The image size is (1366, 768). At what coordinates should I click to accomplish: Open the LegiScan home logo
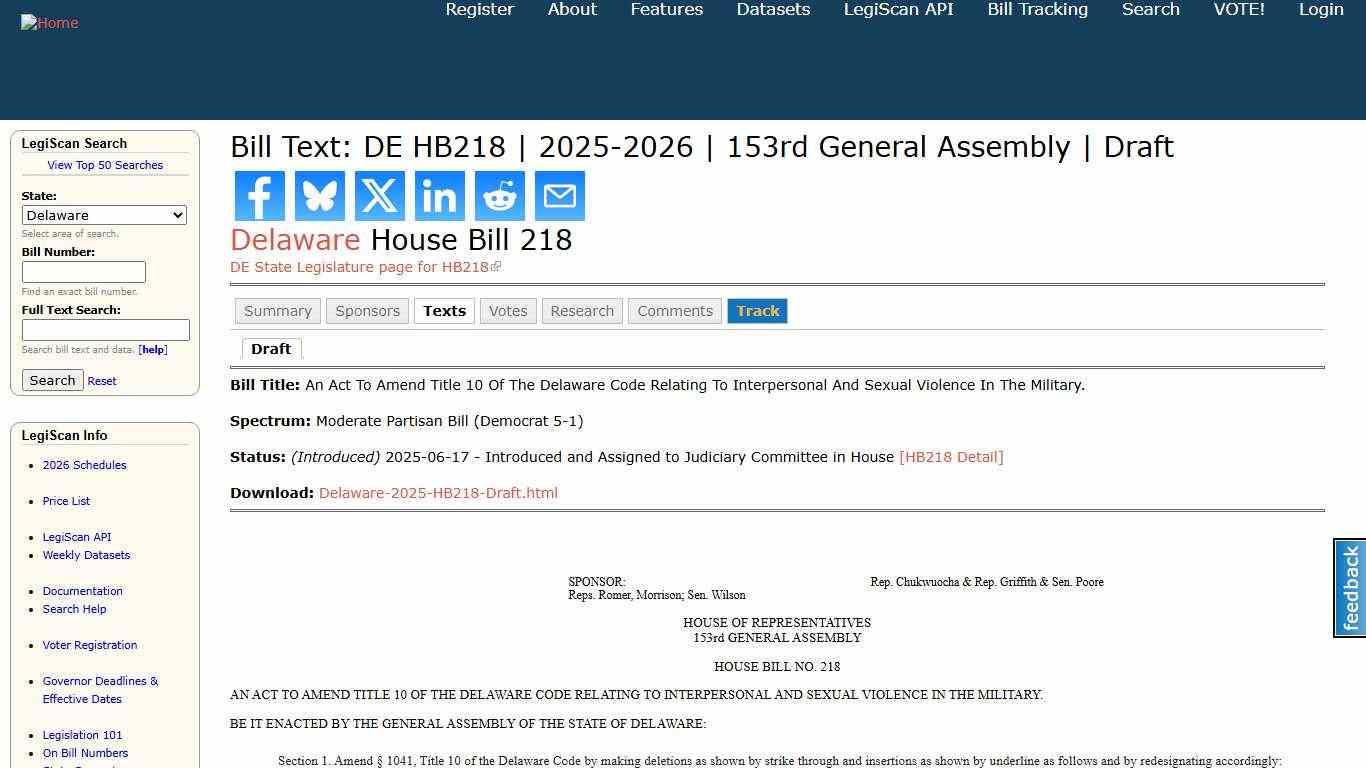click(49, 22)
